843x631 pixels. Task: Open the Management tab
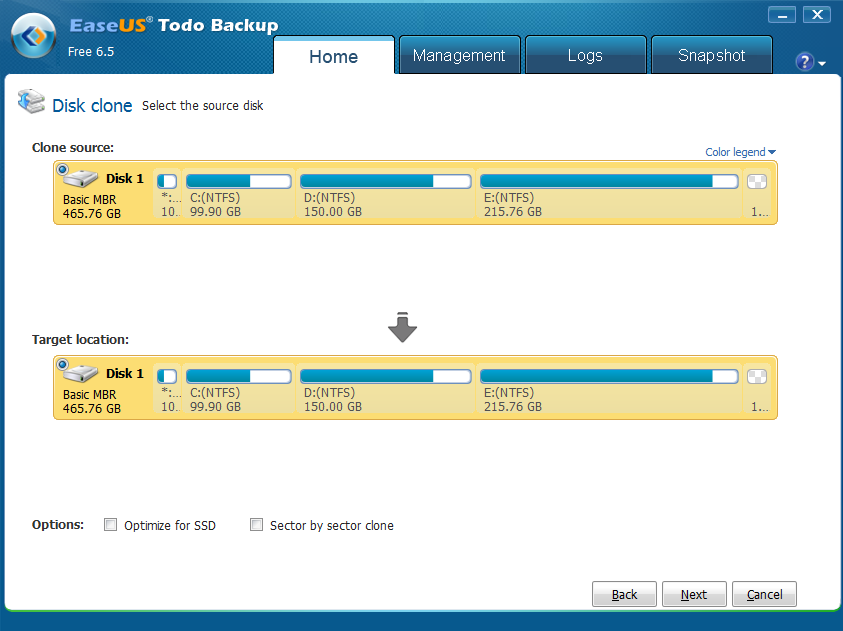point(459,55)
